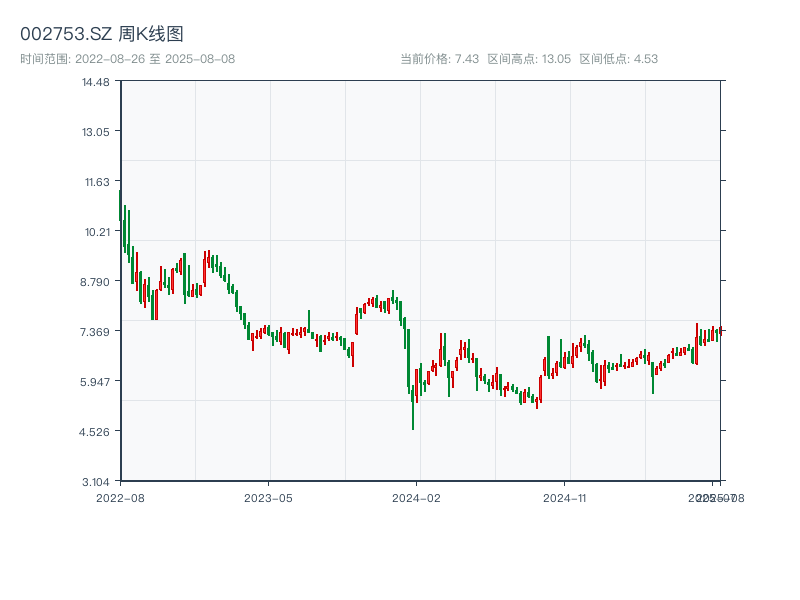Click the 区间低点 4.53 label
This screenshot has width=800, height=600.
[618, 59]
